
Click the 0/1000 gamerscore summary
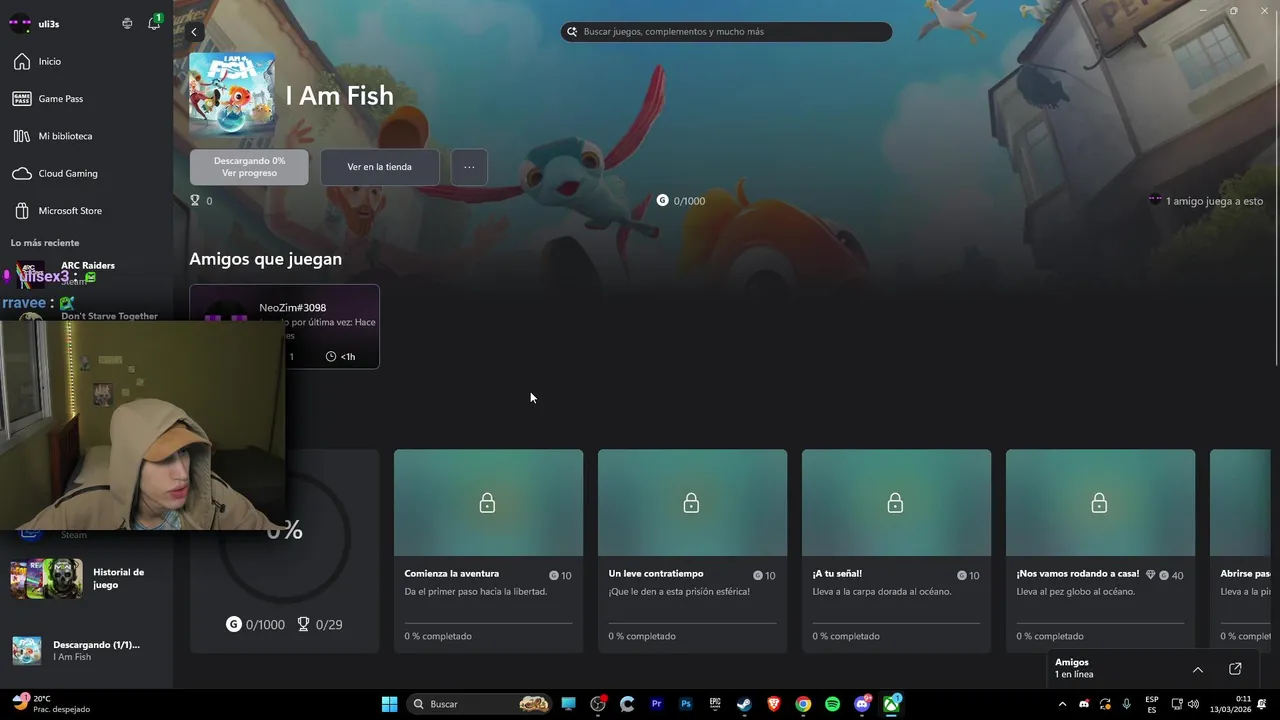(x=256, y=624)
